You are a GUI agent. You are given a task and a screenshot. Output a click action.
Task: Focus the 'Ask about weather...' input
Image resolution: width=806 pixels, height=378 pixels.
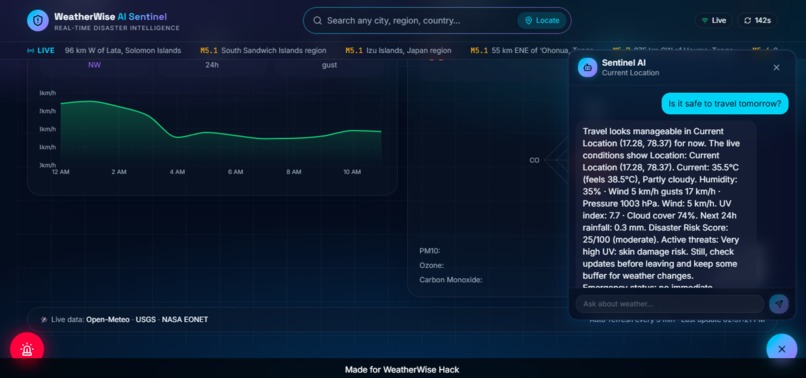pos(670,304)
